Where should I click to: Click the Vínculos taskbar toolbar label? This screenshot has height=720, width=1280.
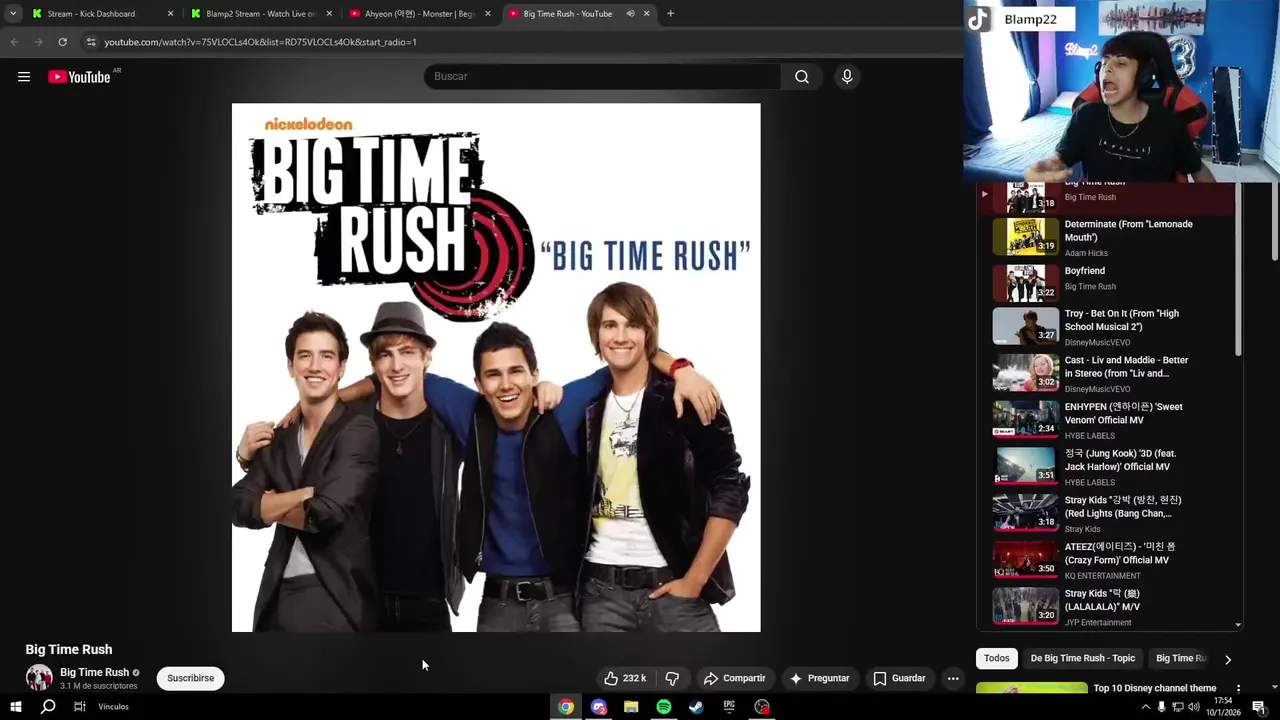pyautogui.click(x=114, y=707)
